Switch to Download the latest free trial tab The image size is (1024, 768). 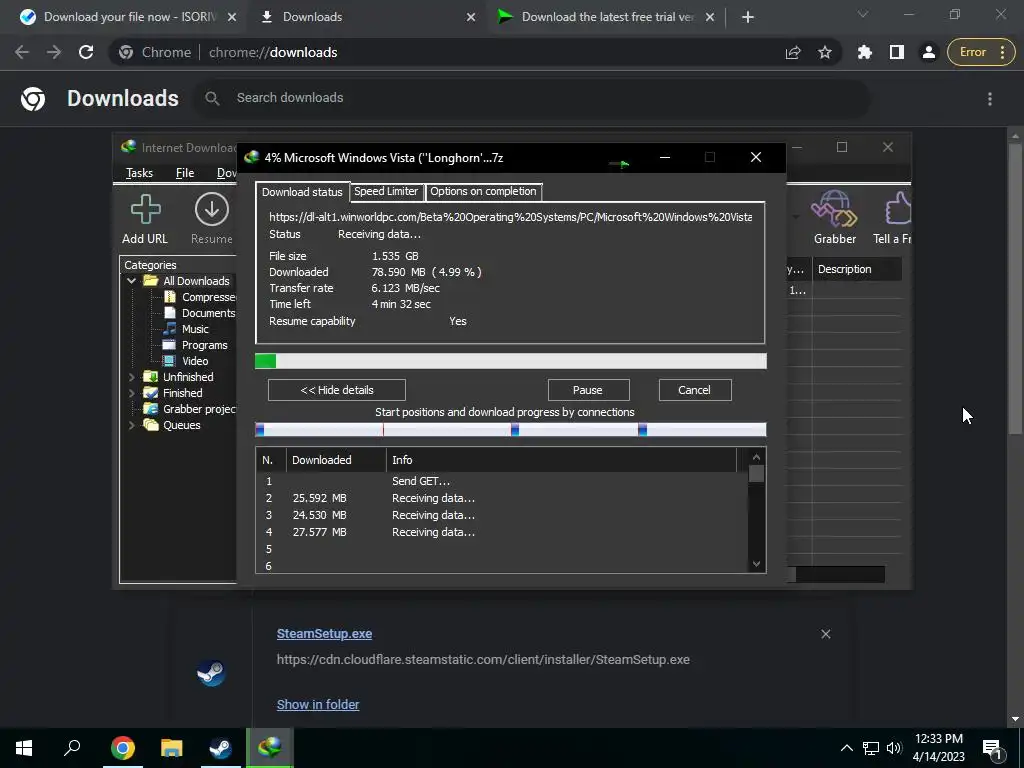(605, 17)
